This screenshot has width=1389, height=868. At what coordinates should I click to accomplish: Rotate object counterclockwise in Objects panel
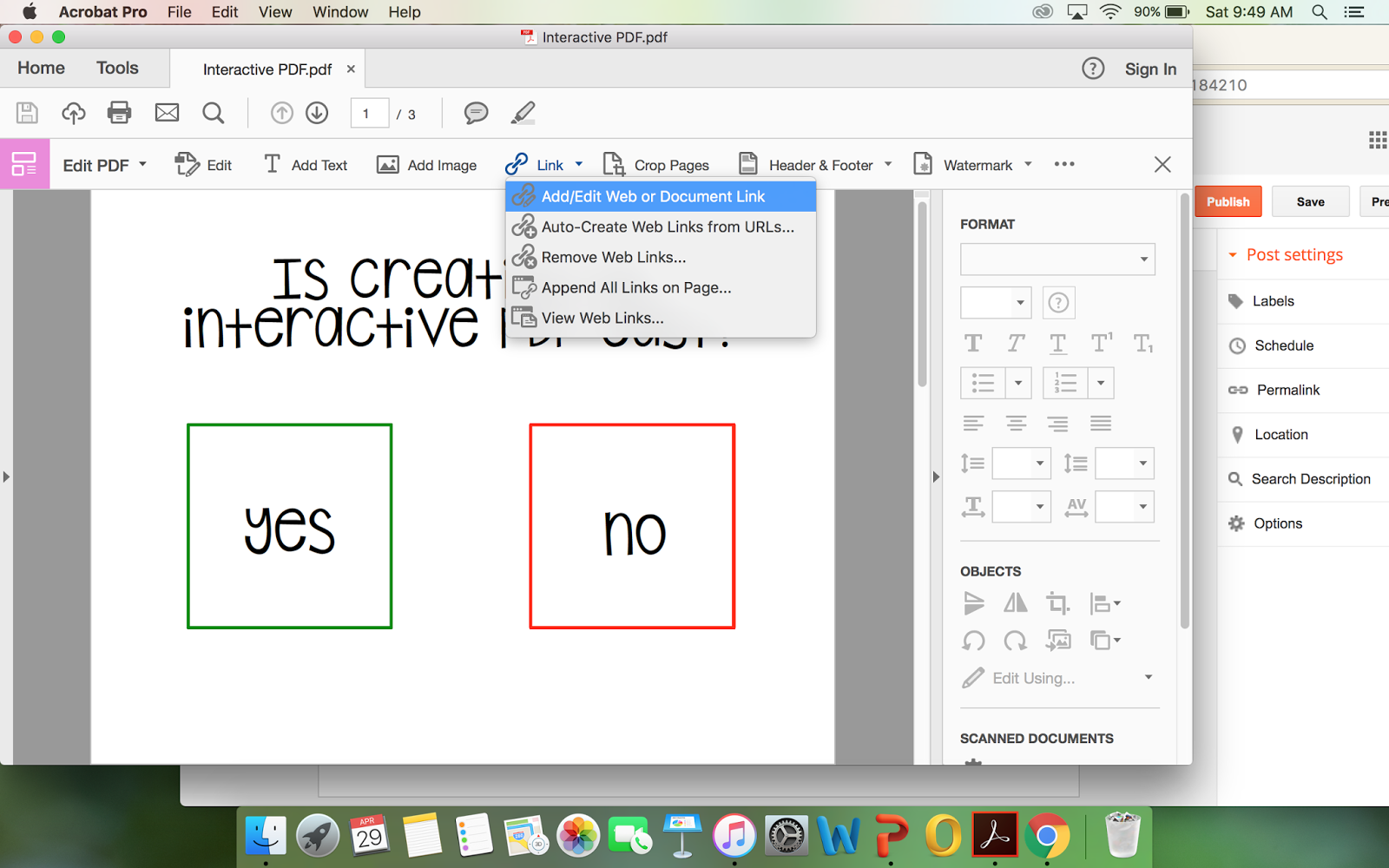(973, 641)
